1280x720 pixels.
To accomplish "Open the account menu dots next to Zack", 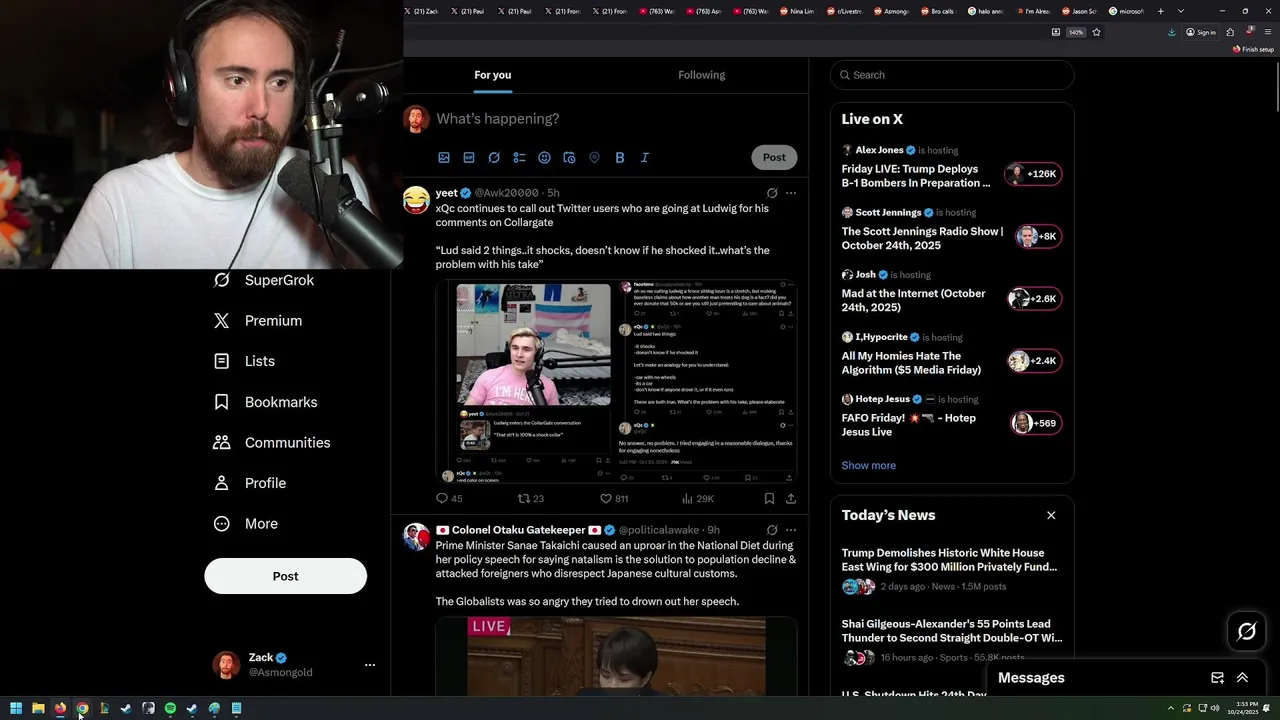I will pyautogui.click(x=370, y=665).
